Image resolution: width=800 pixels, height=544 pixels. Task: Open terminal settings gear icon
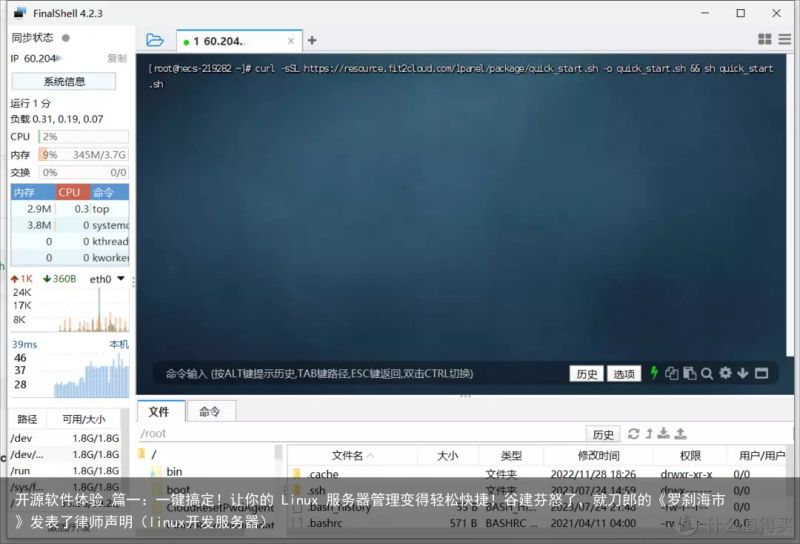coord(725,373)
